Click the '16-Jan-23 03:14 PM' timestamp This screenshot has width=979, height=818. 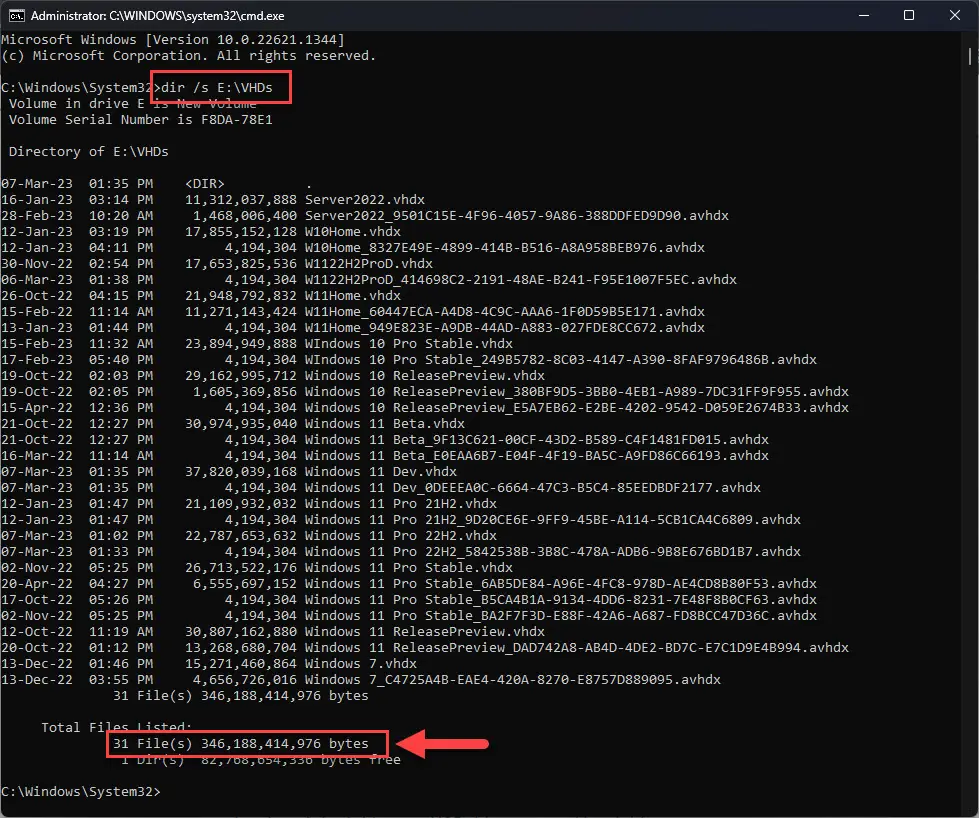click(x=77, y=199)
